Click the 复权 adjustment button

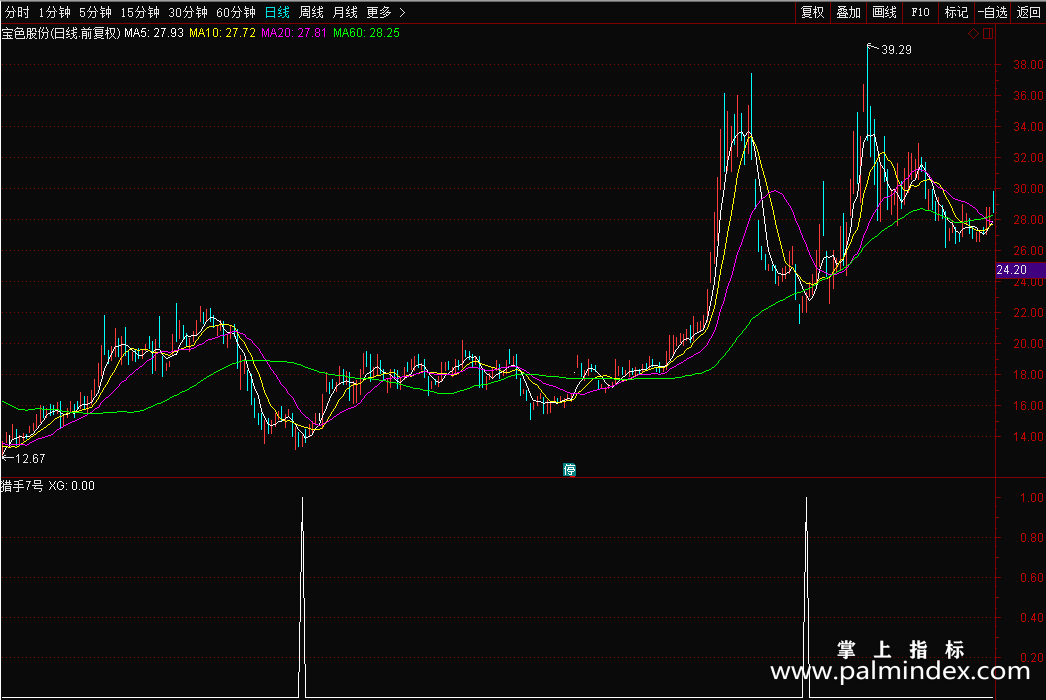point(813,12)
